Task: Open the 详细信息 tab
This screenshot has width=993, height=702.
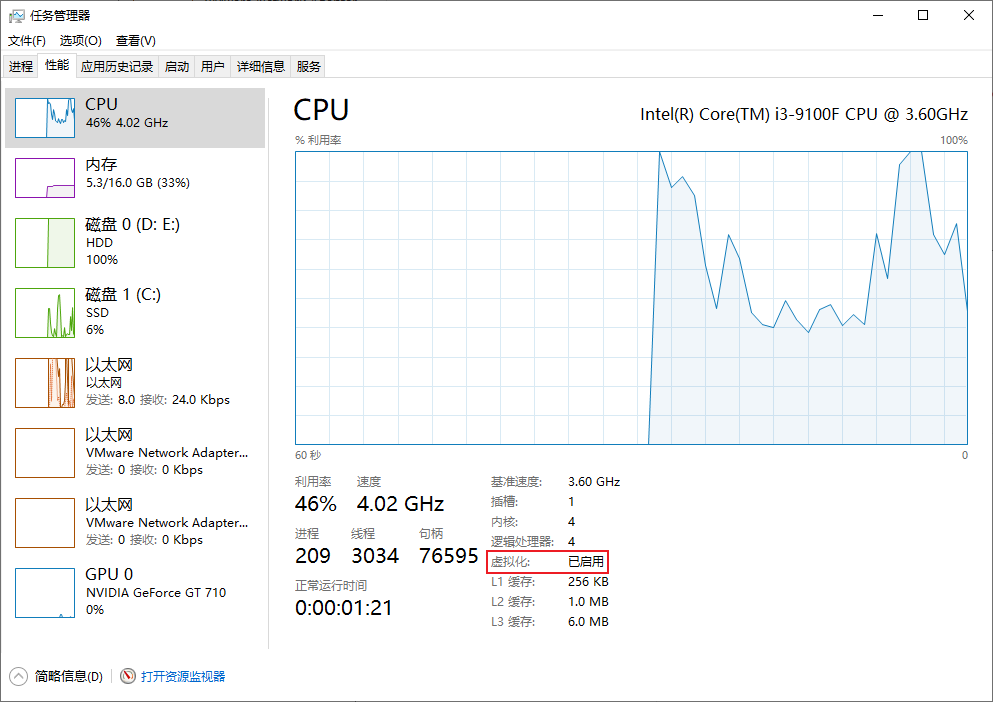Action: click(260, 67)
